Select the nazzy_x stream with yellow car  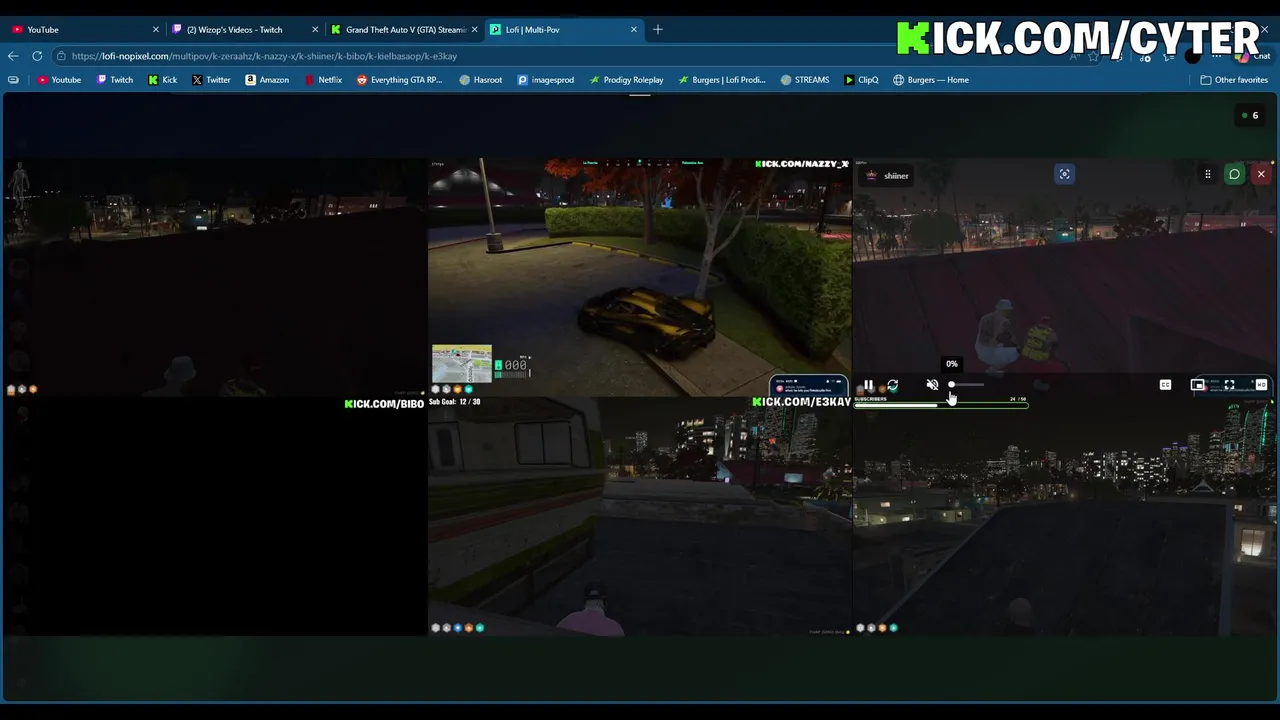[640, 277]
